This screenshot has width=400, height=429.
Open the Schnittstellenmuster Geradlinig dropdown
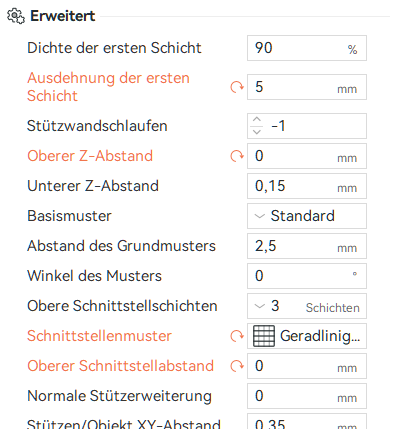pos(307,336)
